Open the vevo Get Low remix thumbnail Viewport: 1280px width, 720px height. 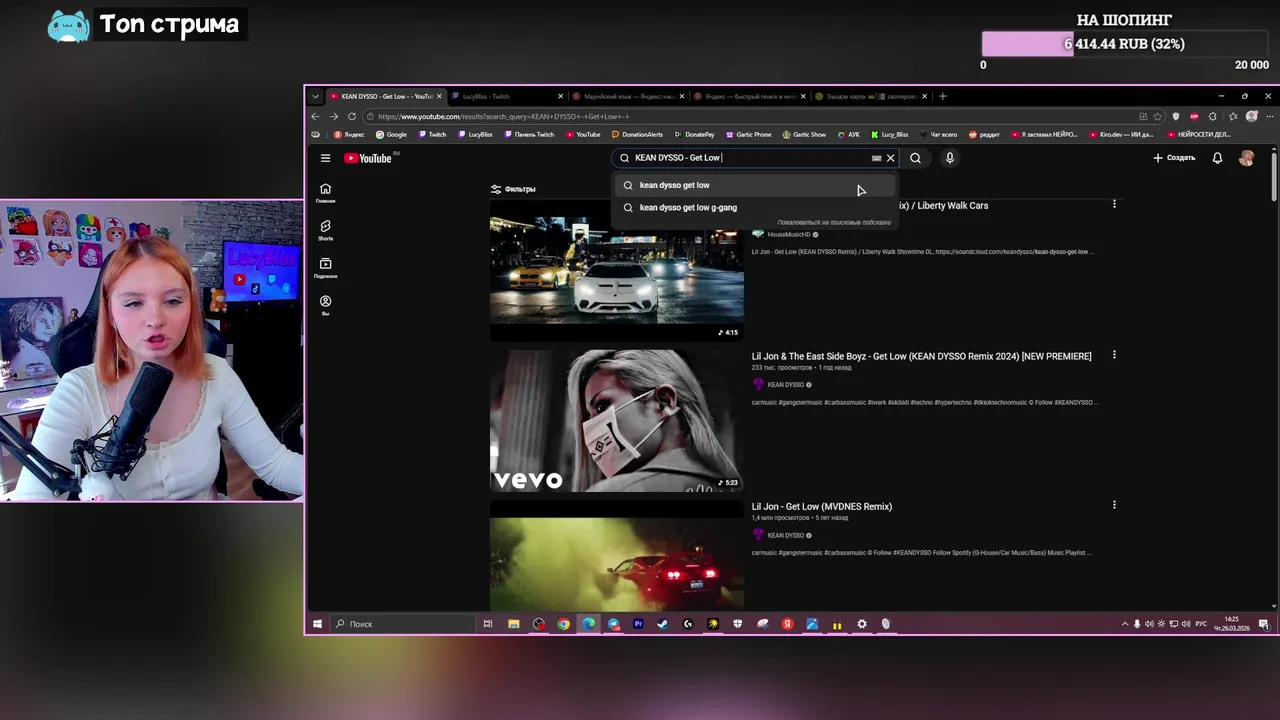(617, 420)
